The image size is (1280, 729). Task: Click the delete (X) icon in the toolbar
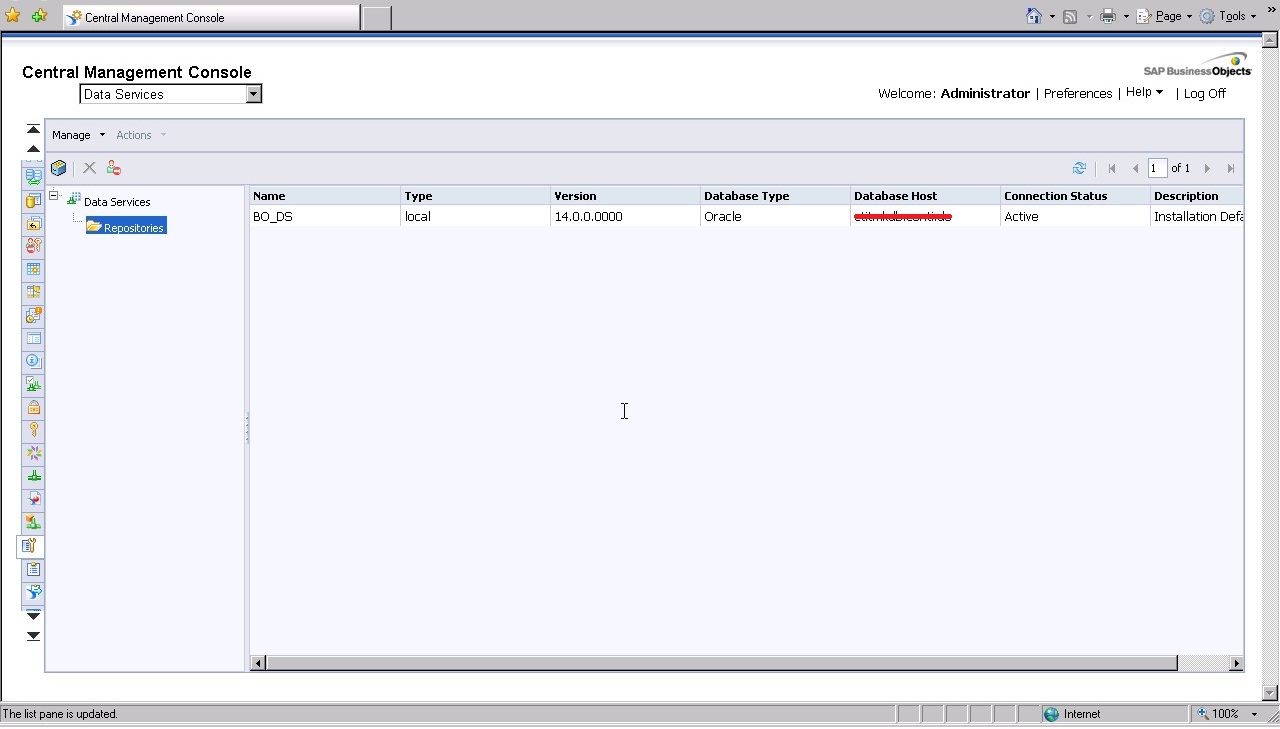pyautogui.click(x=89, y=167)
